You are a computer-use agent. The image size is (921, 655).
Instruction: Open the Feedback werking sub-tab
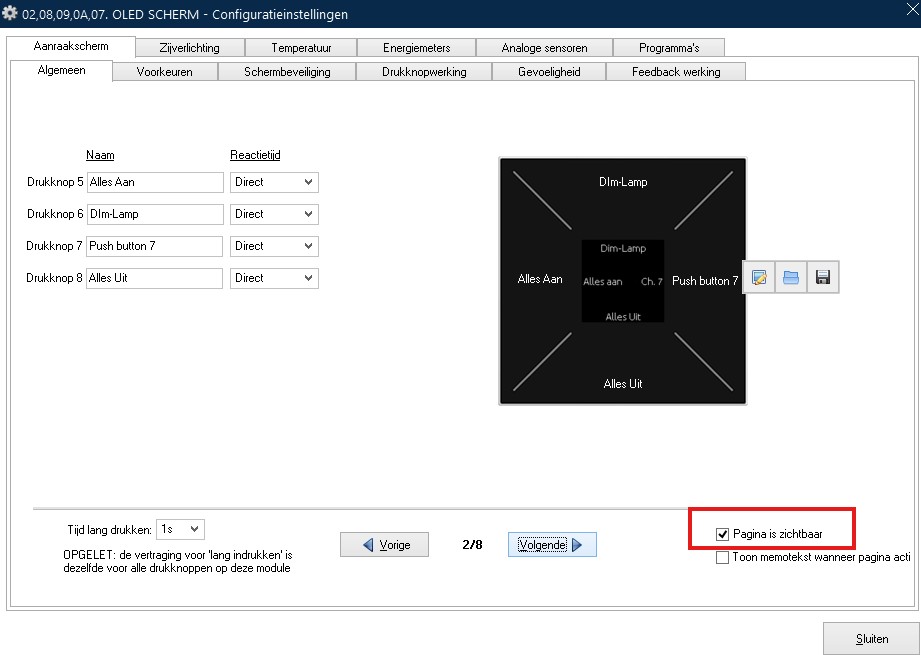click(x=676, y=72)
